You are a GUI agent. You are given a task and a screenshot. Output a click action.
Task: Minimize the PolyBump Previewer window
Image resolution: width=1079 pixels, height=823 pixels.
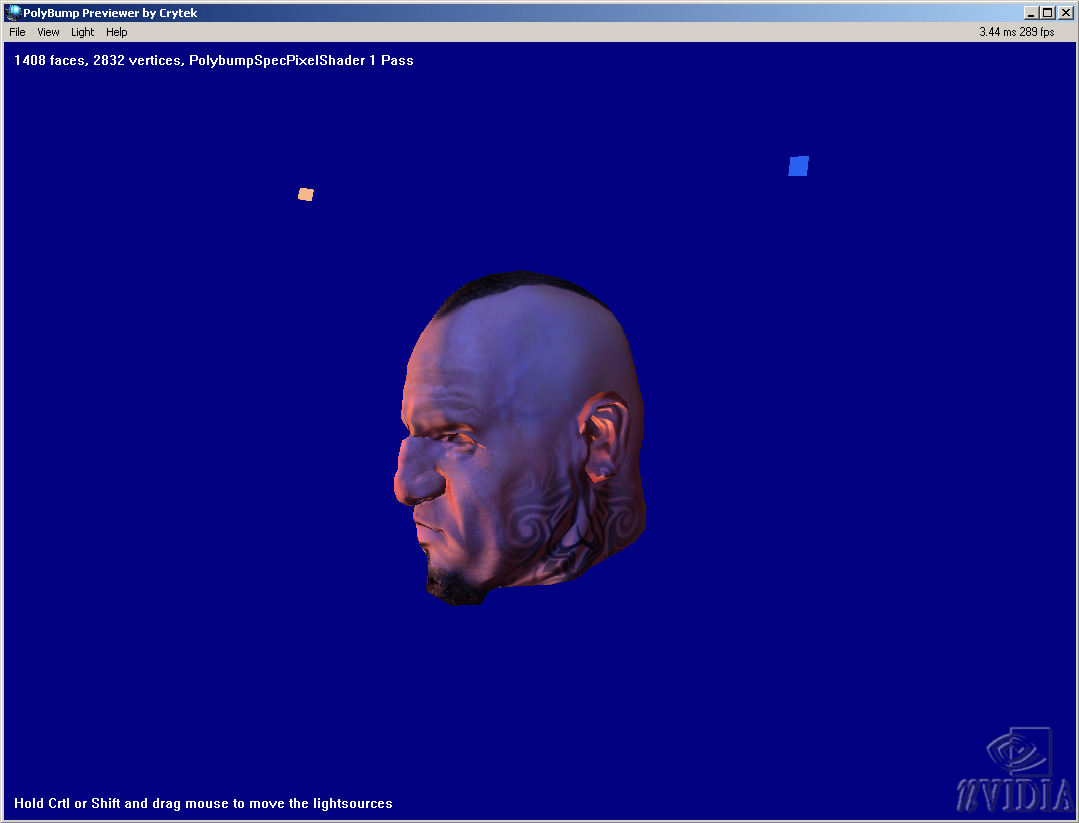[1030, 12]
